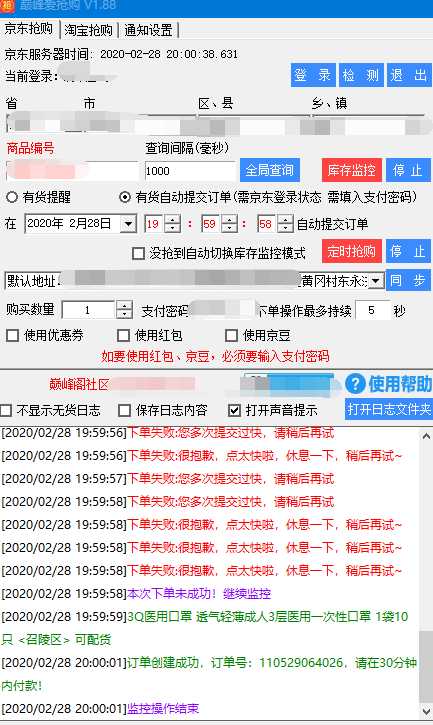
Task: Open the 区、县 district dropdown
Action: pyautogui.click(x=254, y=123)
